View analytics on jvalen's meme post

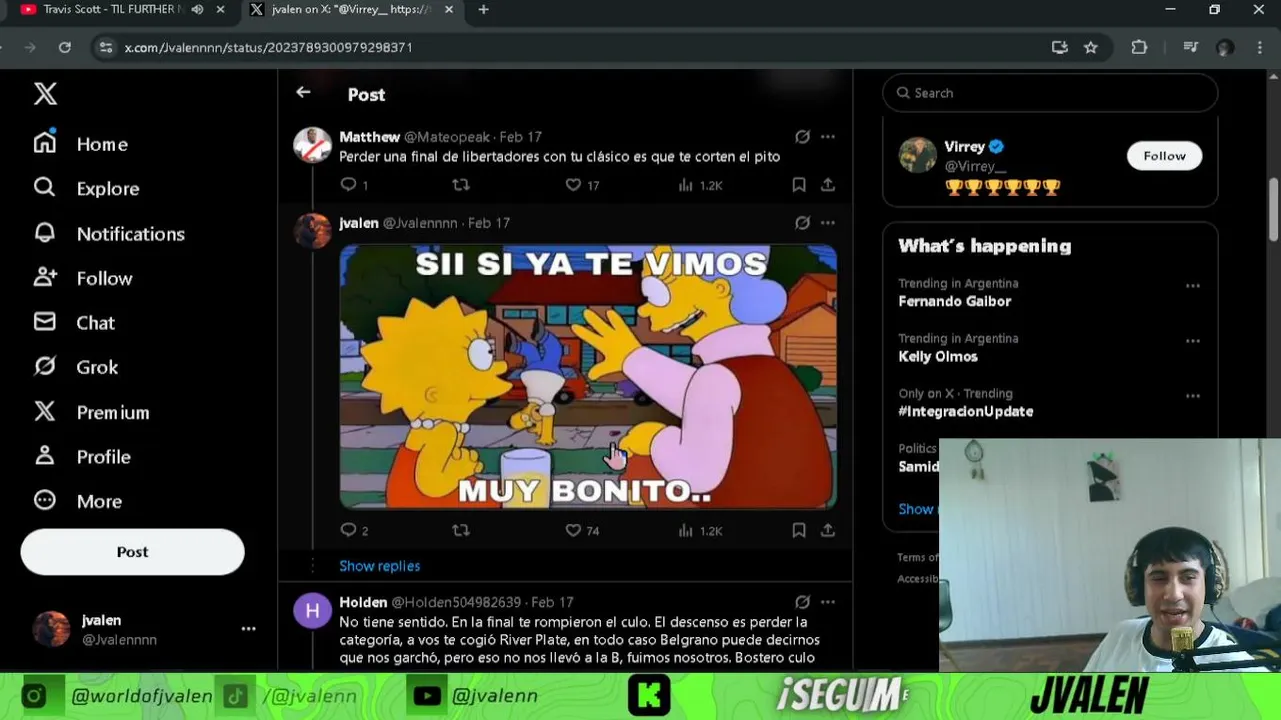tap(700, 530)
